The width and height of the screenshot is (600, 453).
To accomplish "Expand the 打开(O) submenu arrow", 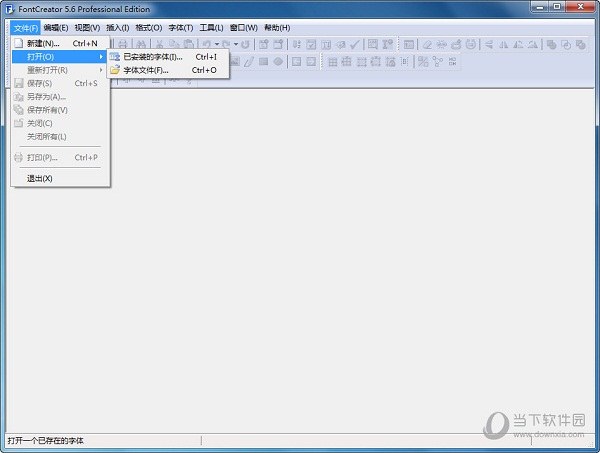I will click(101, 57).
